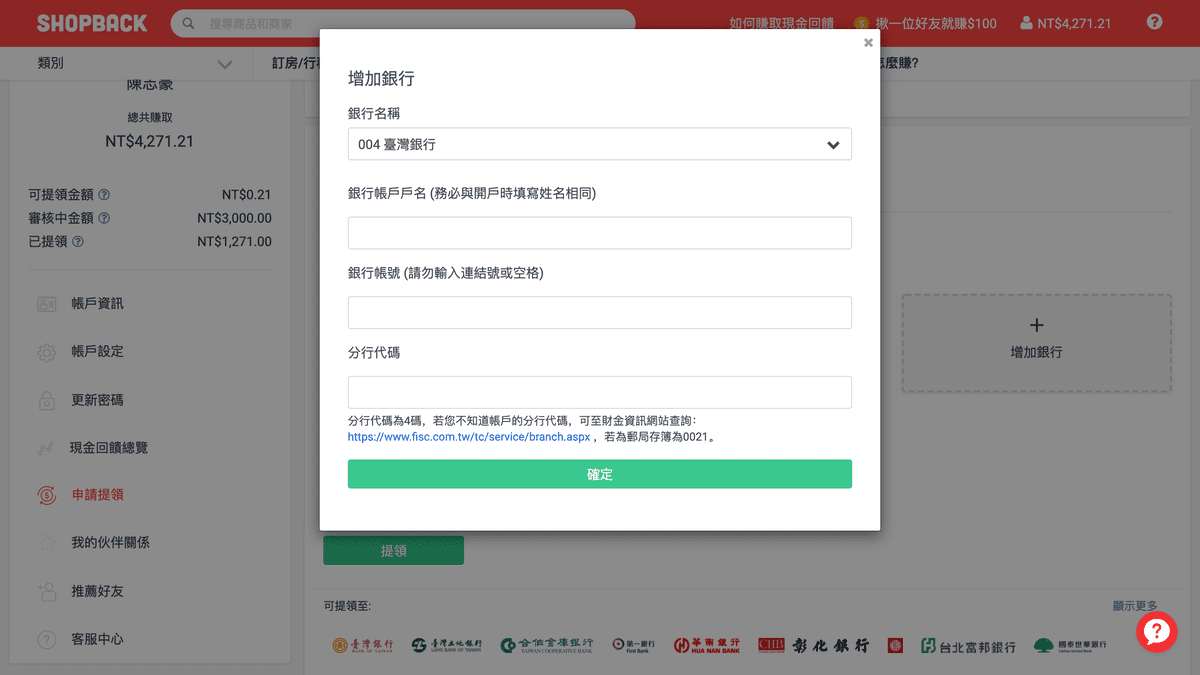Click the green 確定 confirm button
Image resolution: width=1200 pixels, height=675 pixels.
(x=600, y=474)
